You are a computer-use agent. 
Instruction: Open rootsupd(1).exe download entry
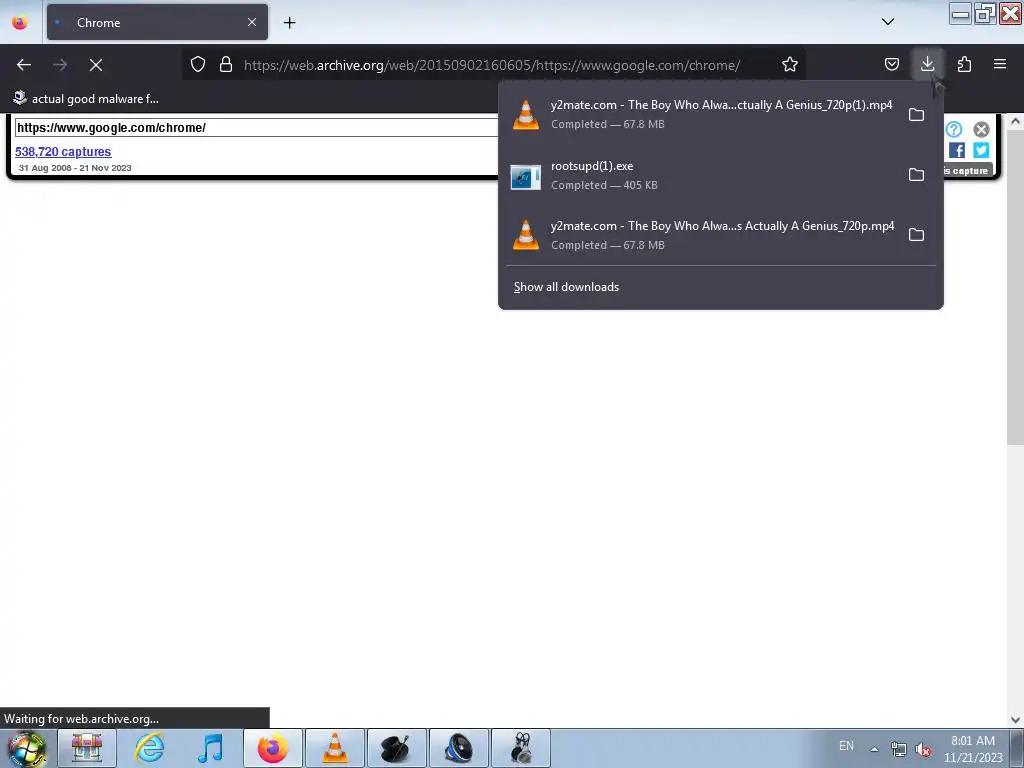[x=702, y=175]
